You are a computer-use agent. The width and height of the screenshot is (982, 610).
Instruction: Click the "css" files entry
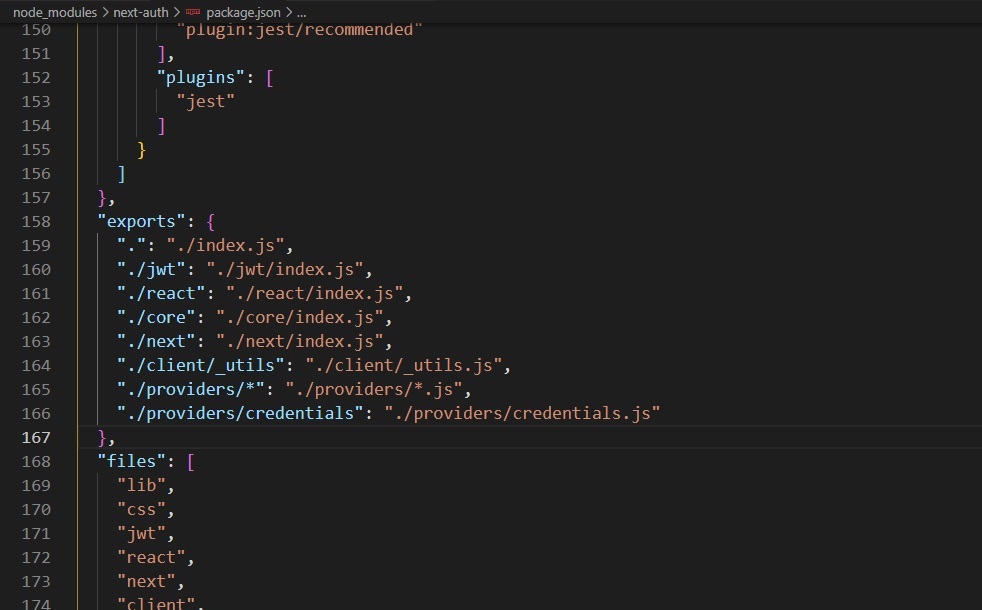tap(142, 510)
